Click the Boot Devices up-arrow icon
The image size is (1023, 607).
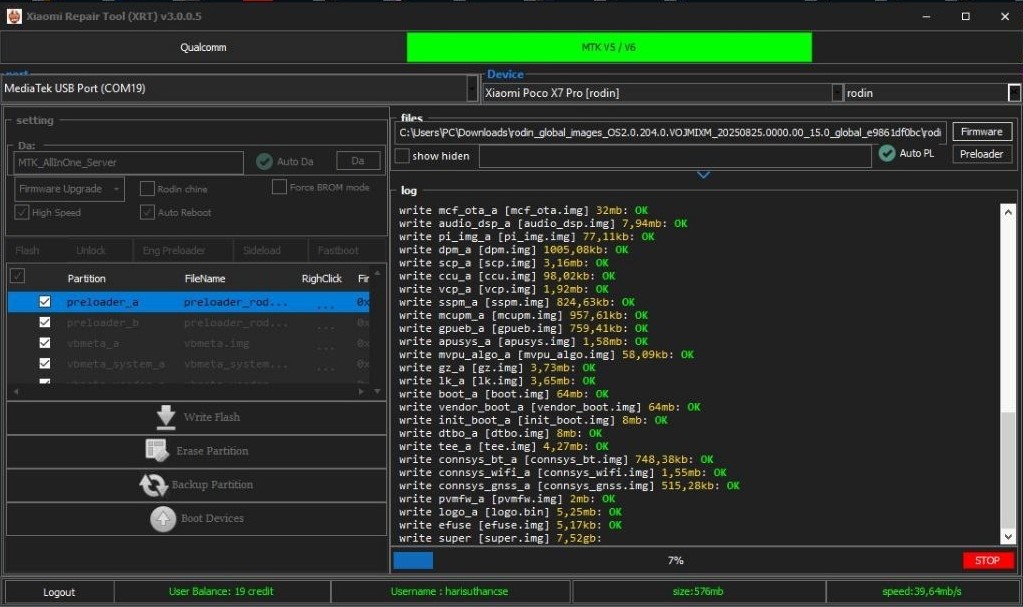pyautogui.click(x=162, y=519)
